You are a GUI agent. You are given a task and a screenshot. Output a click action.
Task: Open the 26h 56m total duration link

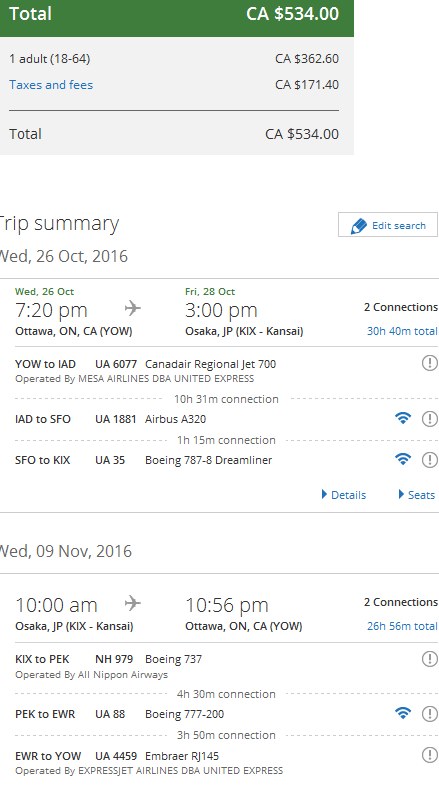pyautogui.click(x=402, y=626)
